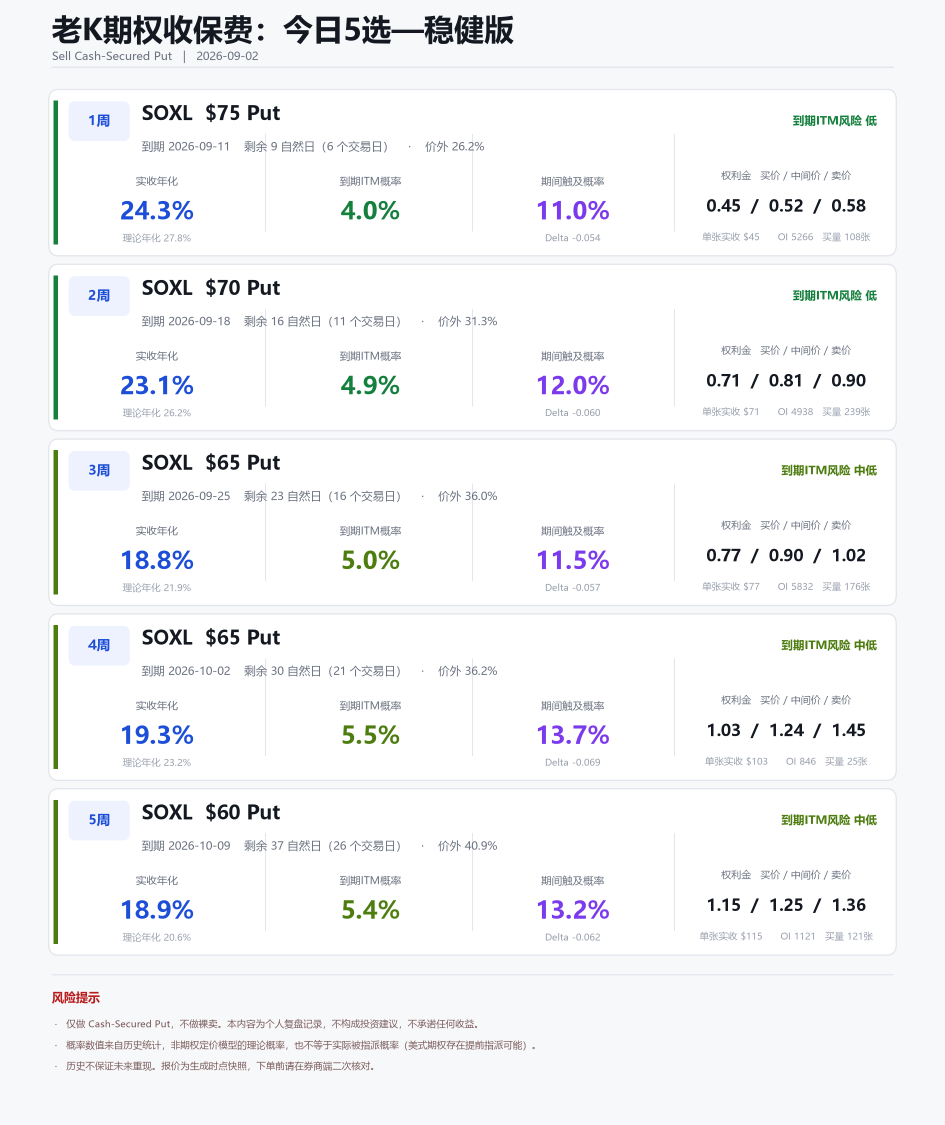Select the SOXL $75 Put title
Screen dimensions: 945x1125
211,113
